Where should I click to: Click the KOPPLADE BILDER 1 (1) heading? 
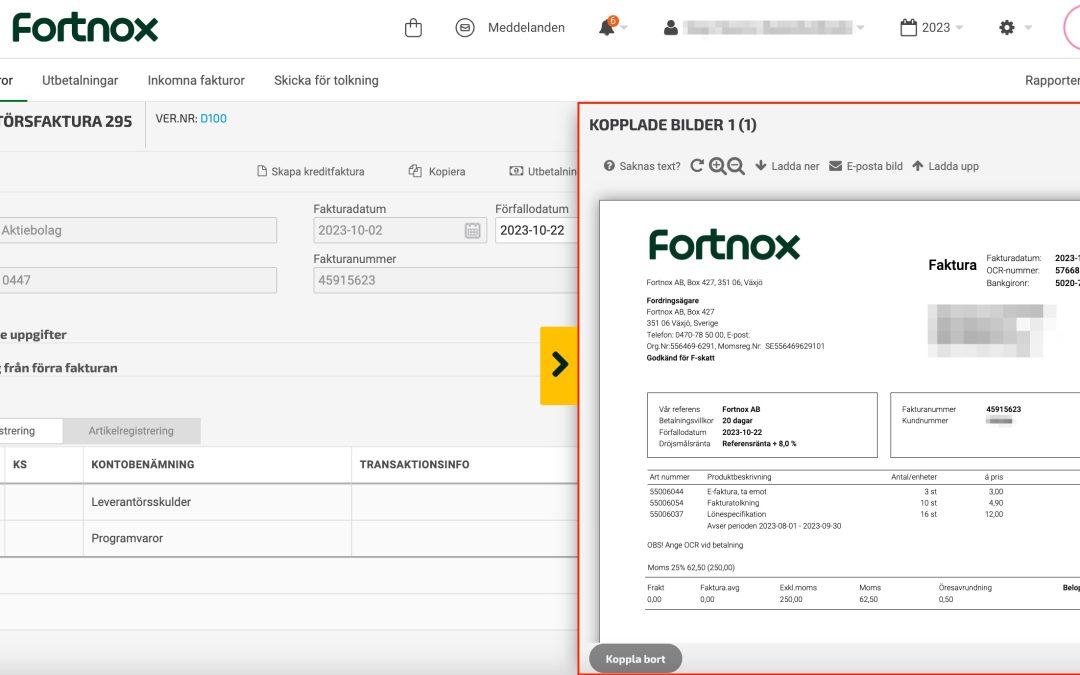coord(673,125)
